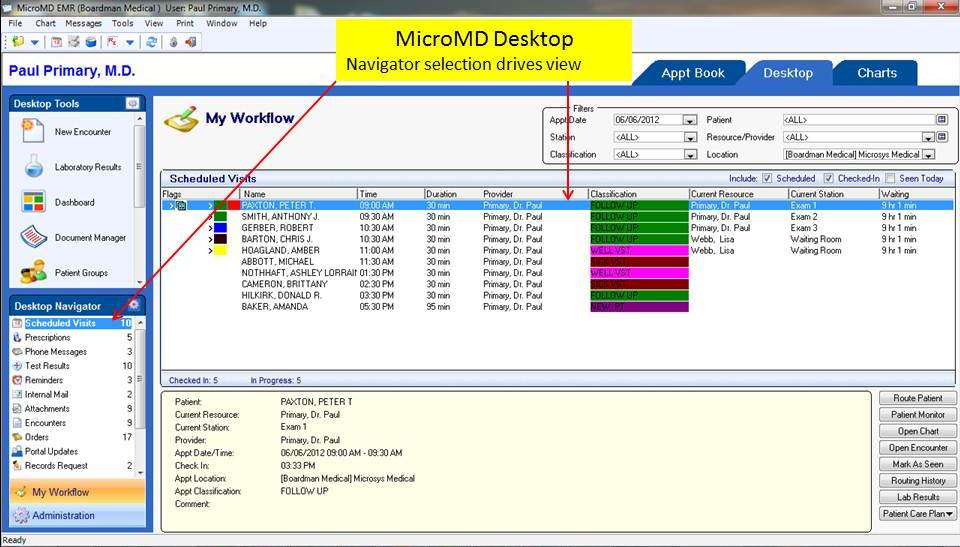This screenshot has width=960, height=547.
Task: Open the Dashboard tool icon
Action: click(33, 202)
